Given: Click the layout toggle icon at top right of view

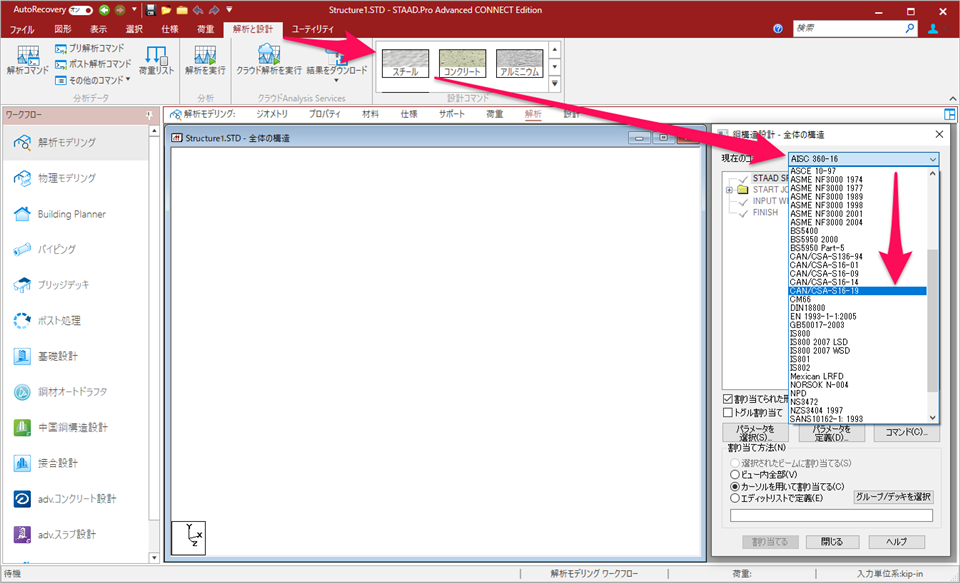Looking at the screenshot, I should click(949, 115).
